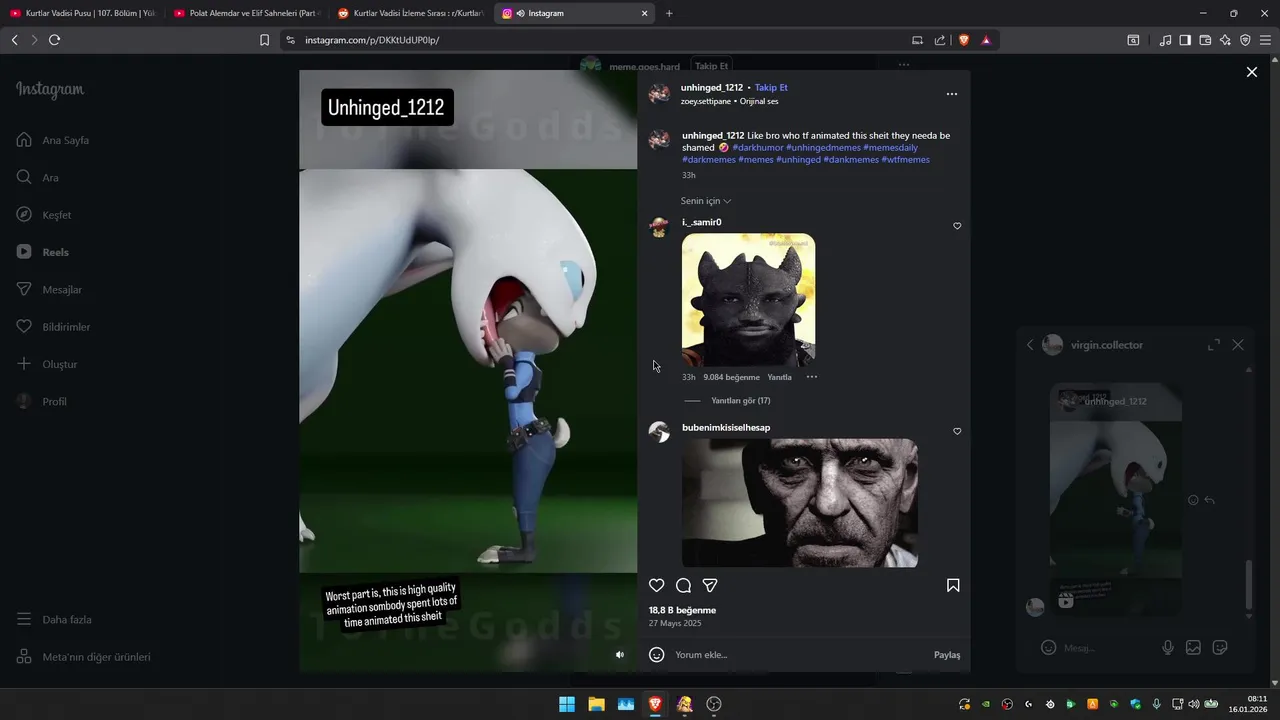The height and width of the screenshot is (720, 1280).
Task: Click 18,8 B beğenme likes count
Action: click(x=682, y=610)
